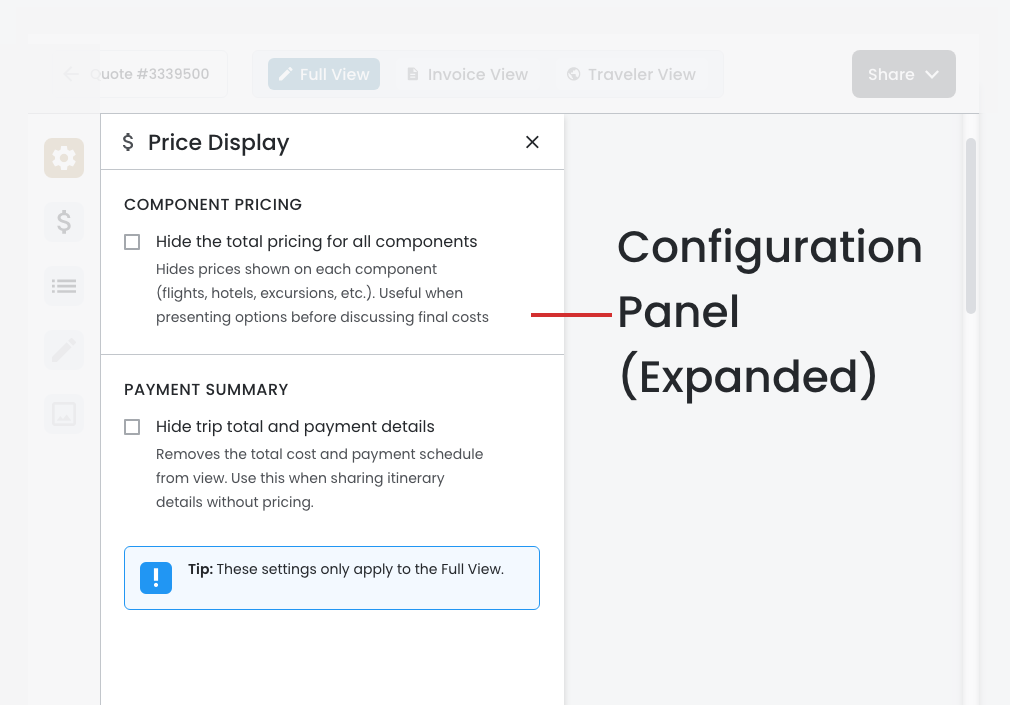Open the image gallery sidebar icon
This screenshot has height=705, width=1010.
[x=64, y=414]
